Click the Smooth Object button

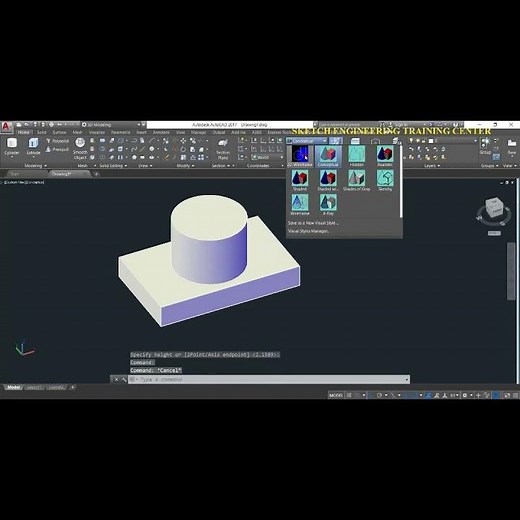[x=80, y=148]
